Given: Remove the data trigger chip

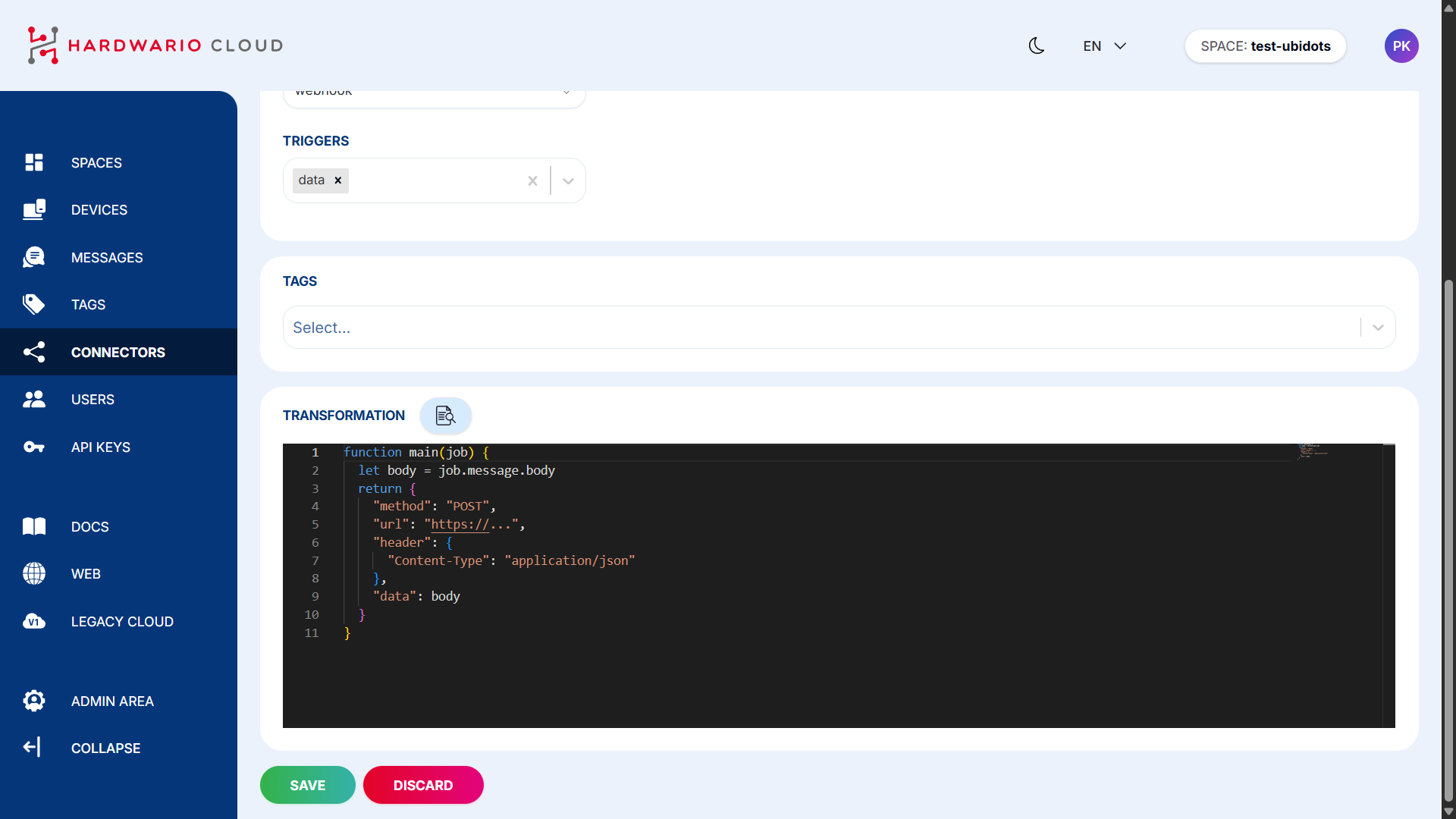Looking at the screenshot, I should (x=338, y=180).
